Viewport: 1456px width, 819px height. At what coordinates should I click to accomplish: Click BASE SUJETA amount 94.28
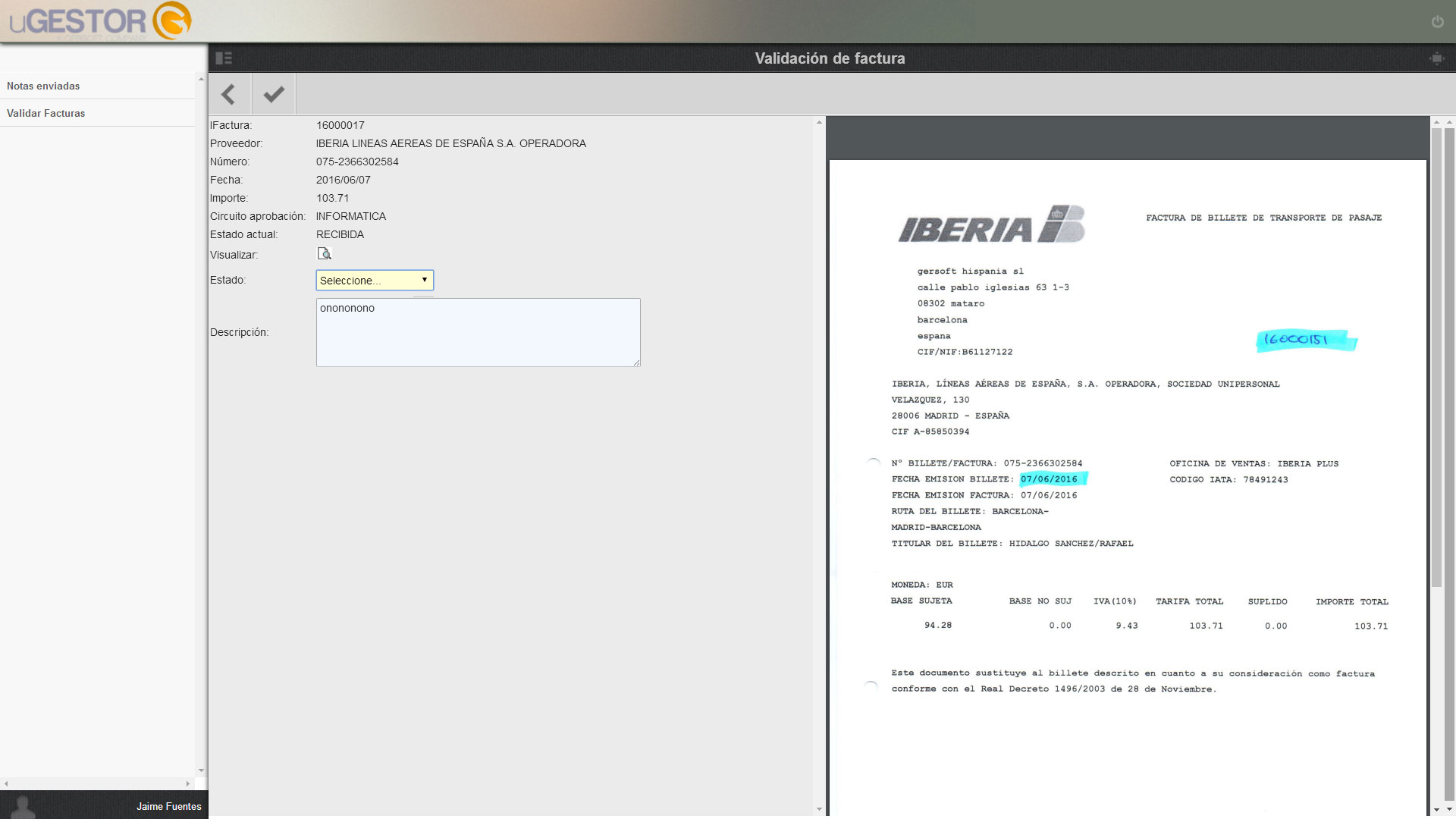[938, 626]
